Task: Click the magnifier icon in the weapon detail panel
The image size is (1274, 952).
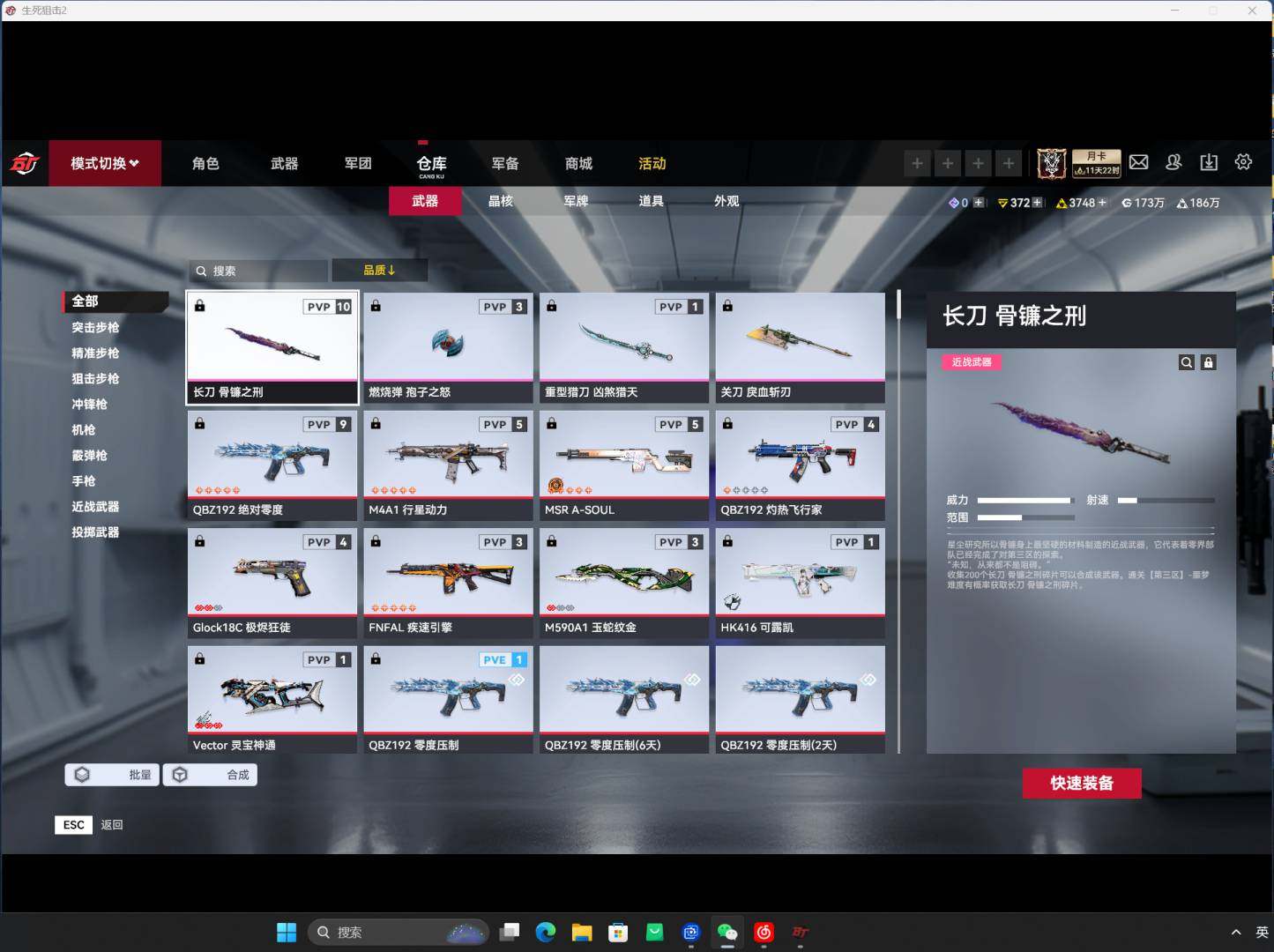Action: pos(1187,362)
